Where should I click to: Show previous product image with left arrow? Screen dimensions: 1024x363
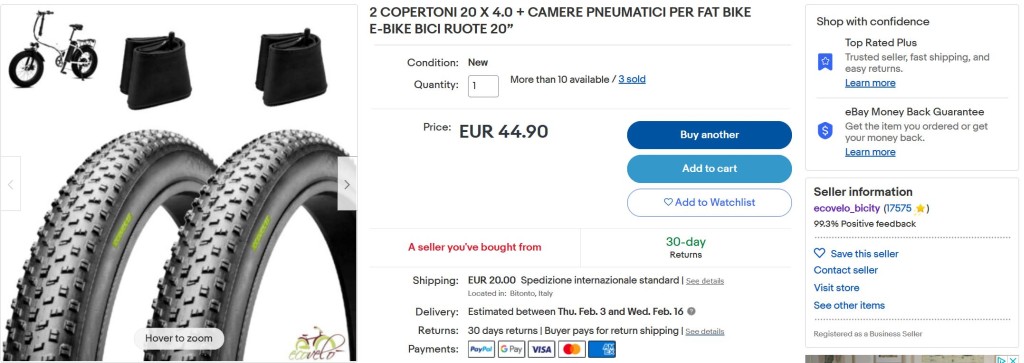tap(10, 184)
